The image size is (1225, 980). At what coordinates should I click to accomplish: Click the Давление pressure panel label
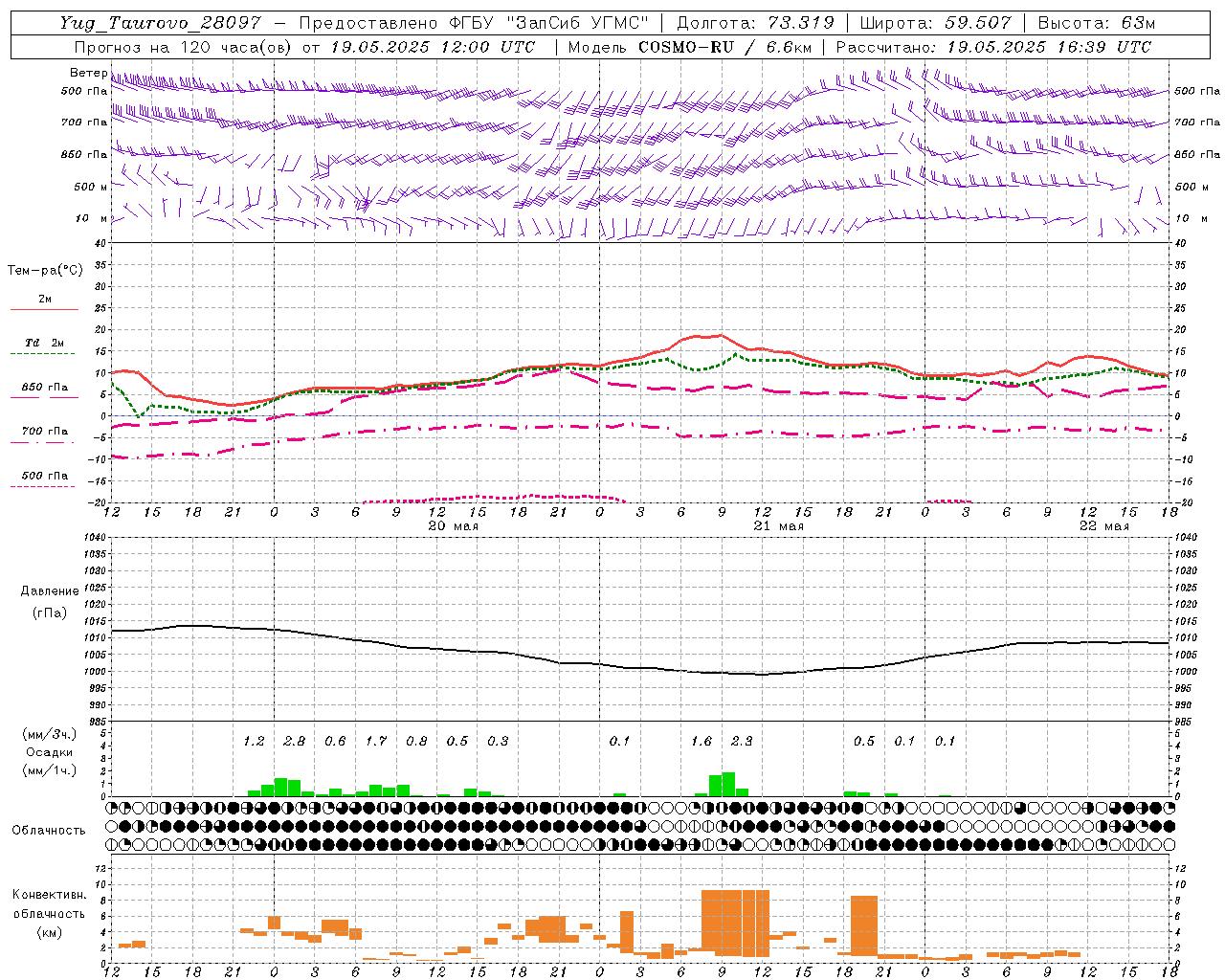pos(50,591)
